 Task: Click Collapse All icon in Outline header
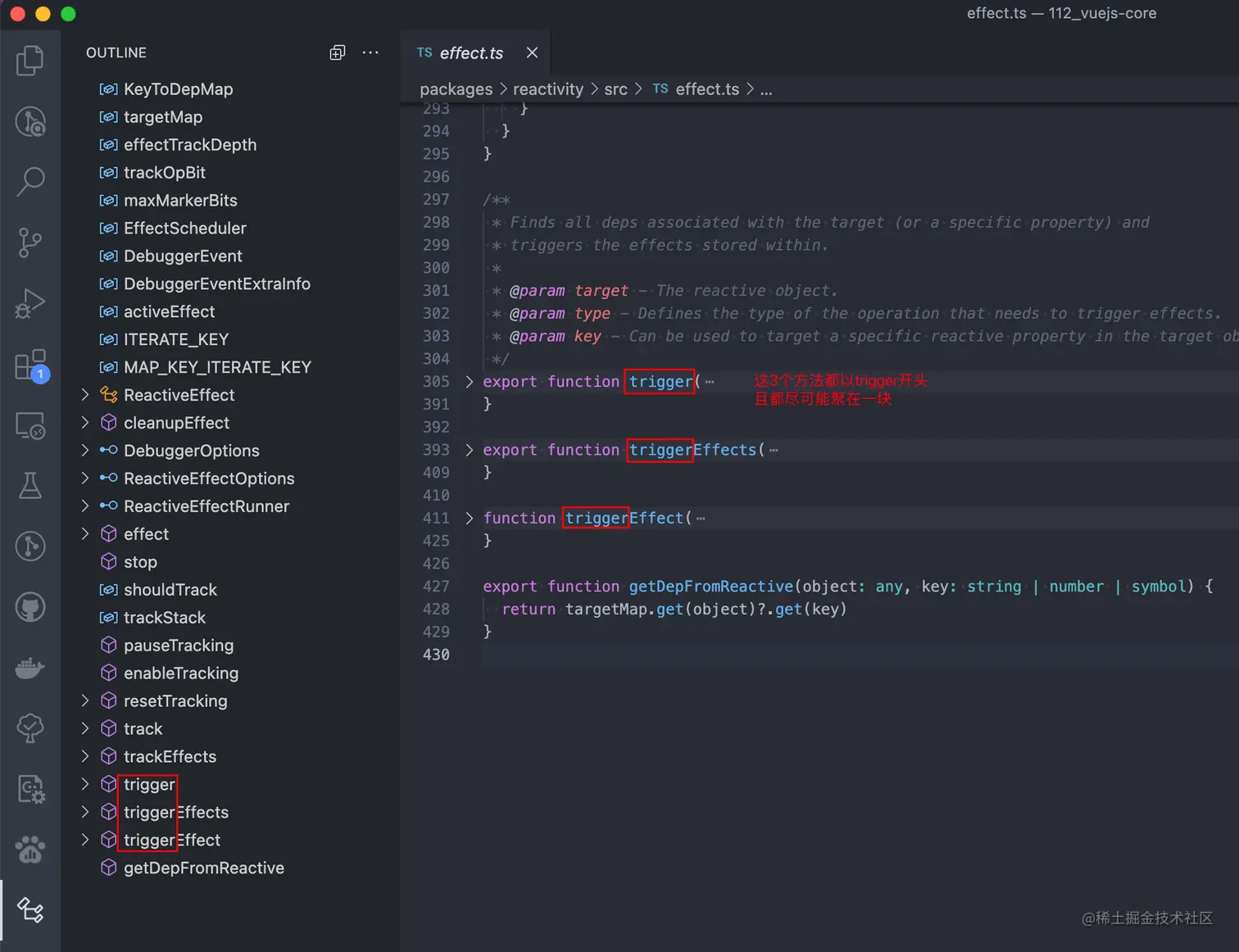[x=337, y=52]
